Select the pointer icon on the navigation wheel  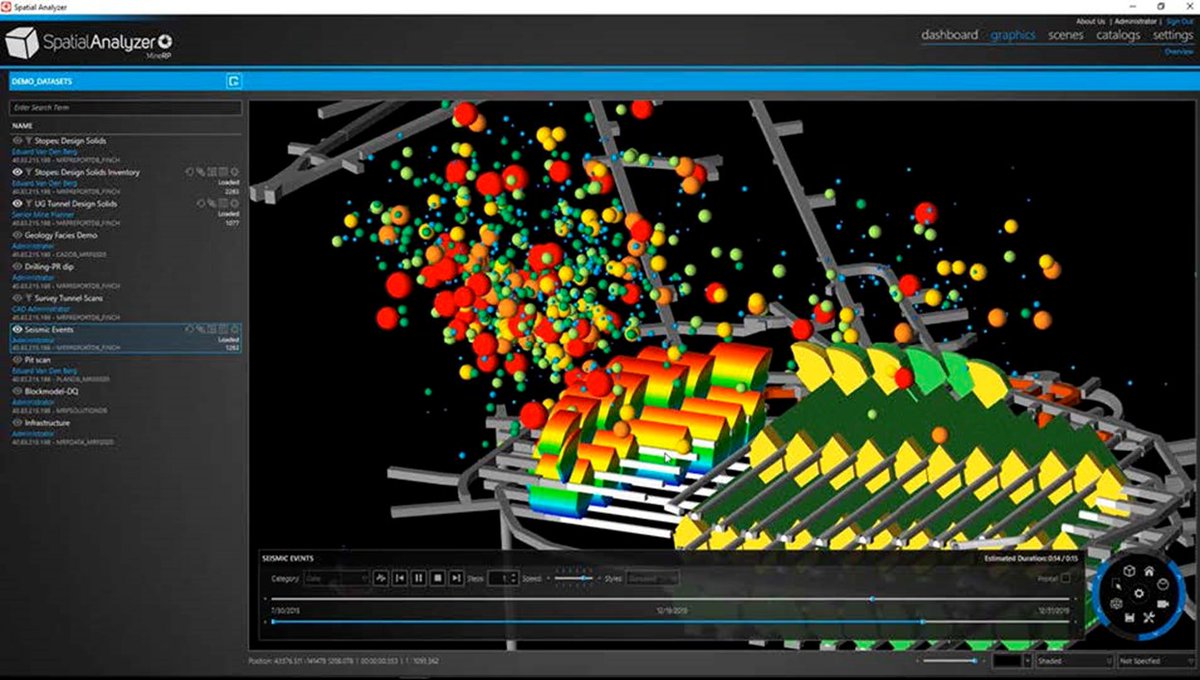(1117, 583)
